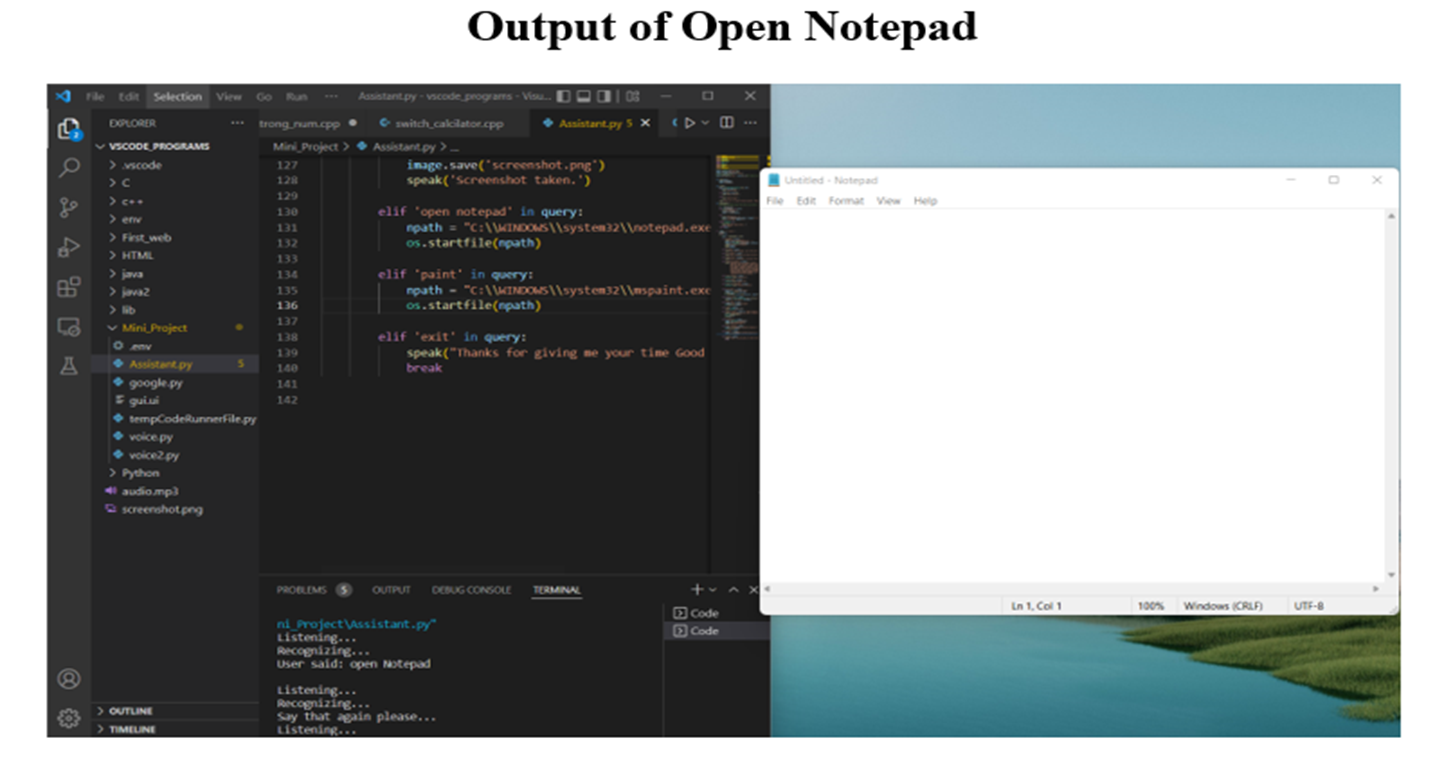Open the Remote Explorer view
Screen dimensions: 1444x760
tap(68, 327)
